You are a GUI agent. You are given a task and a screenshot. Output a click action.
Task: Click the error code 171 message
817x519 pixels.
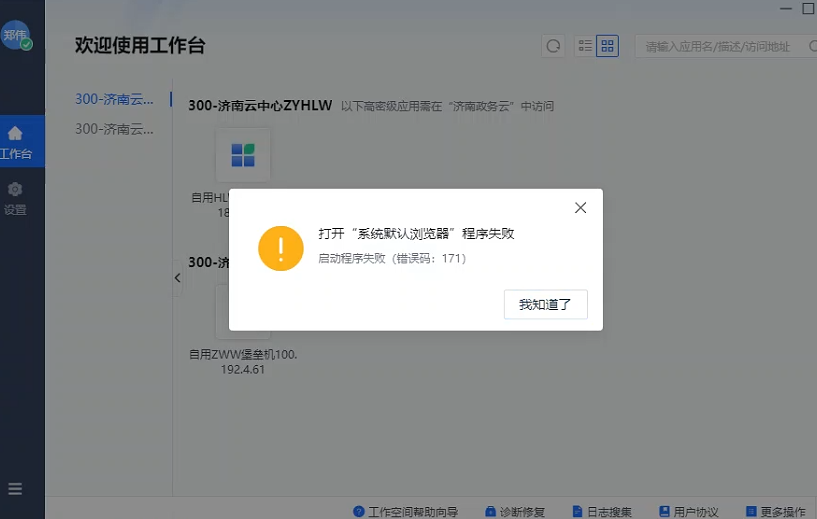[x=392, y=258]
